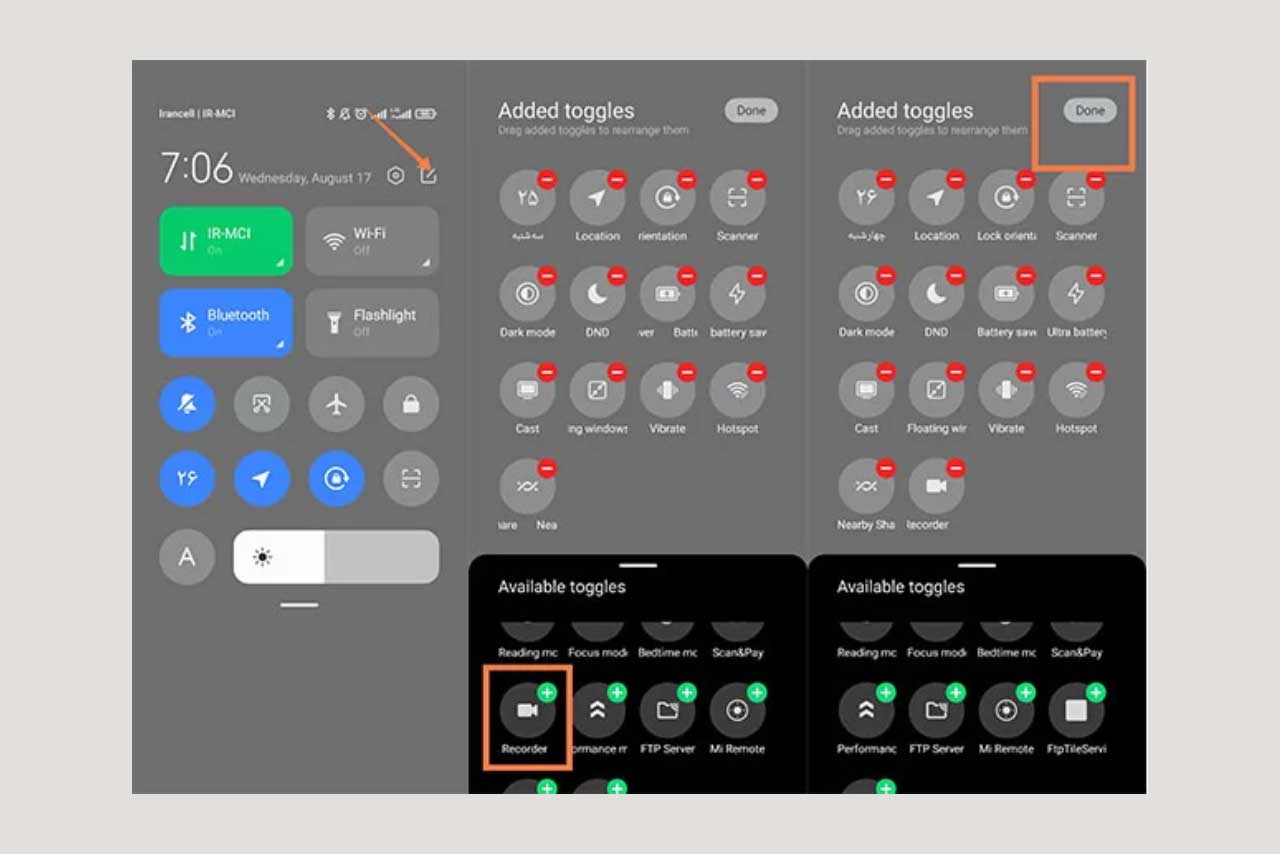Open scanner toggle on left control center

pyautogui.click(x=411, y=479)
